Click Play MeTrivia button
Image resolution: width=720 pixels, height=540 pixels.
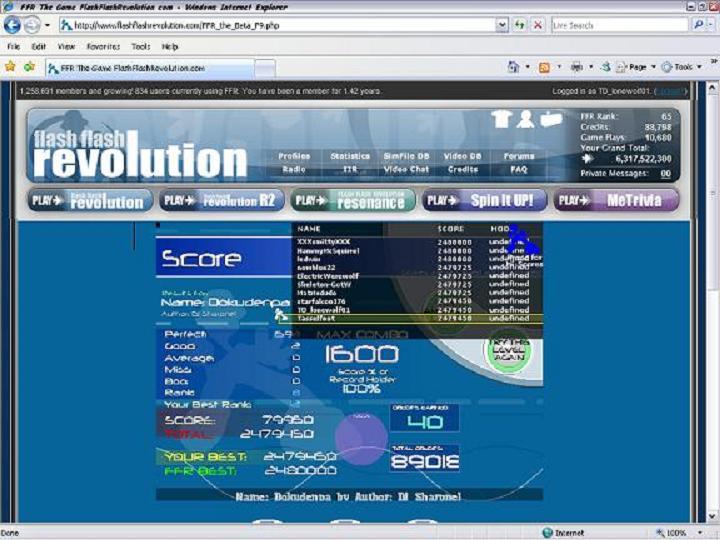click(x=616, y=200)
